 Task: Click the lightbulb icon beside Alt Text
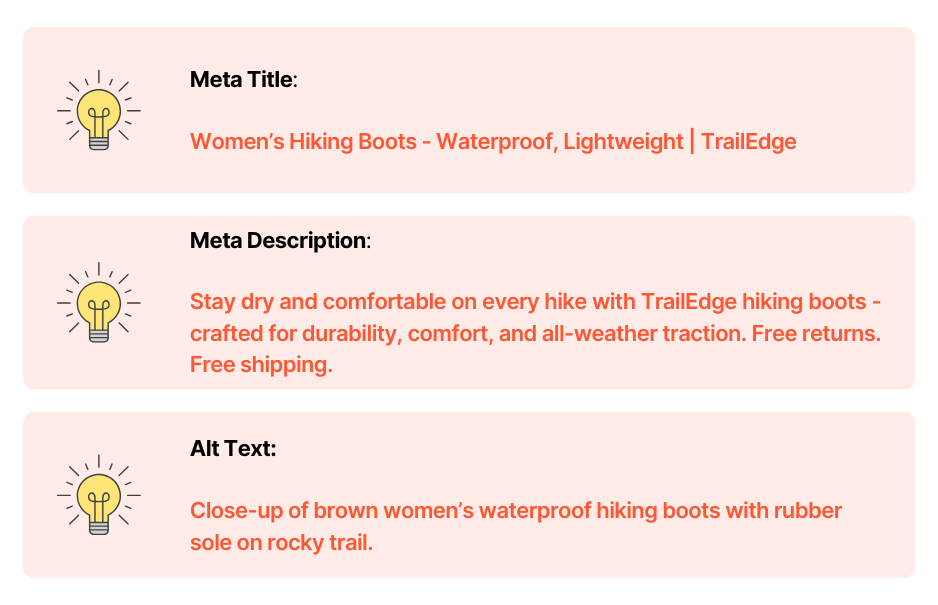pyautogui.click(x=98, y=494)
